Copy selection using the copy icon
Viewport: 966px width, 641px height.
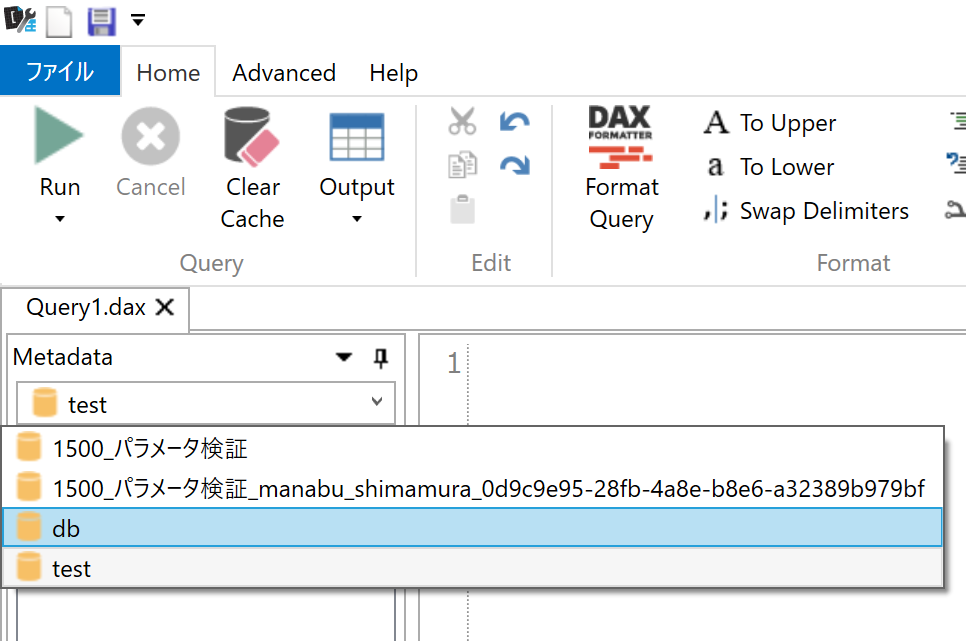pos(462,165)
